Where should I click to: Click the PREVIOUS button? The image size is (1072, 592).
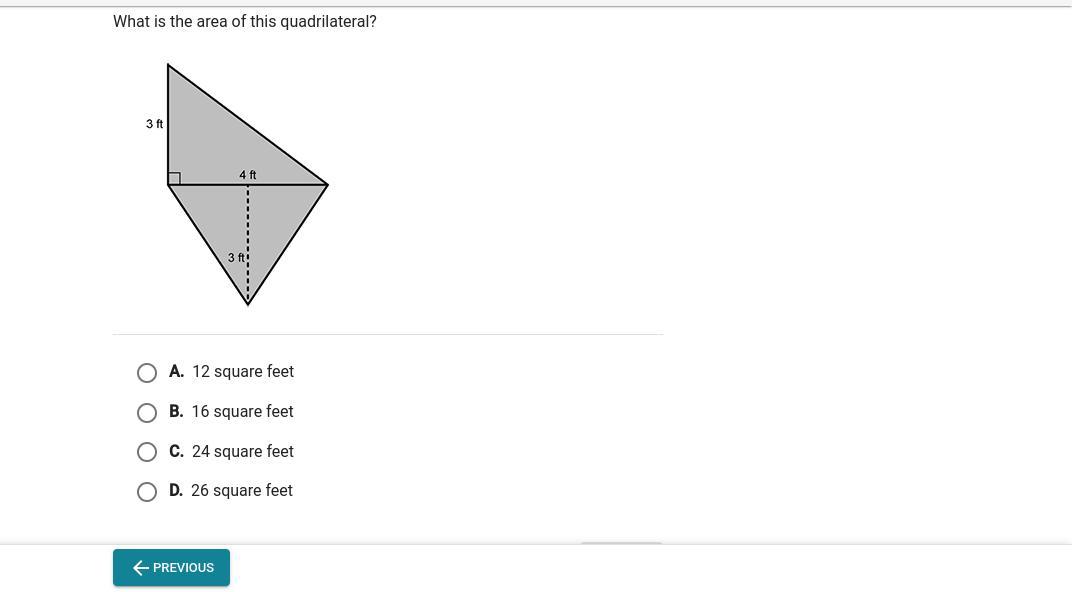pyautogui.click(x=171, y=568)
